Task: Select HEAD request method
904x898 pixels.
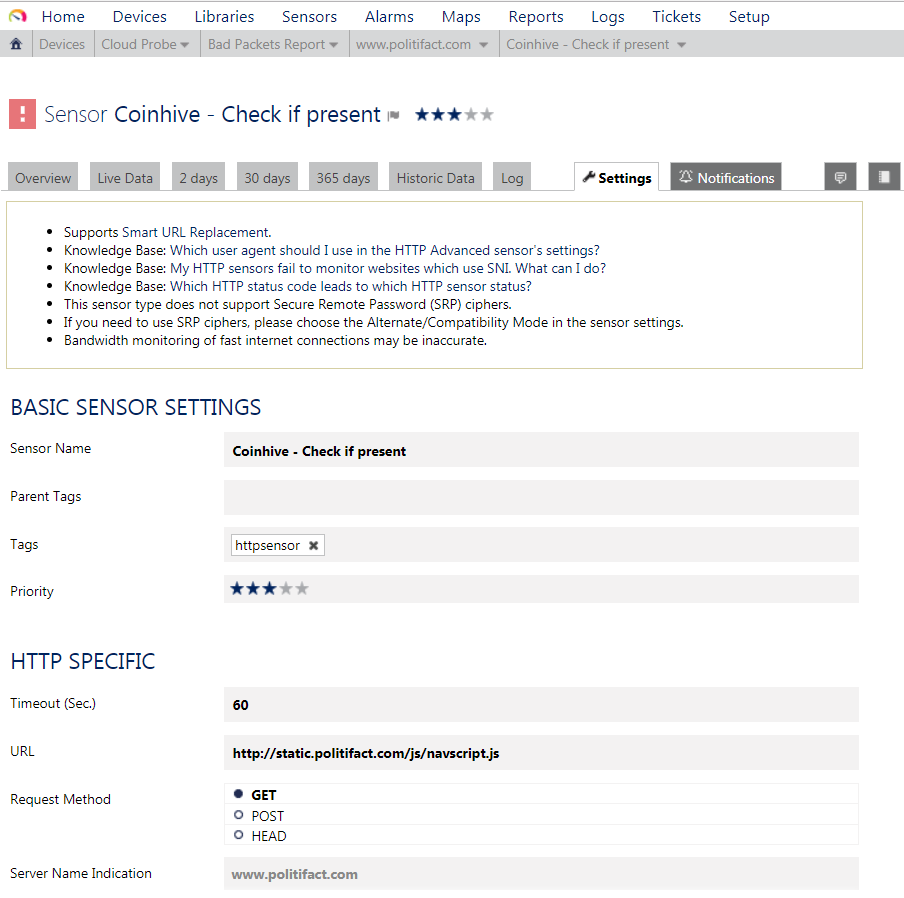Action: click(239, 835)
